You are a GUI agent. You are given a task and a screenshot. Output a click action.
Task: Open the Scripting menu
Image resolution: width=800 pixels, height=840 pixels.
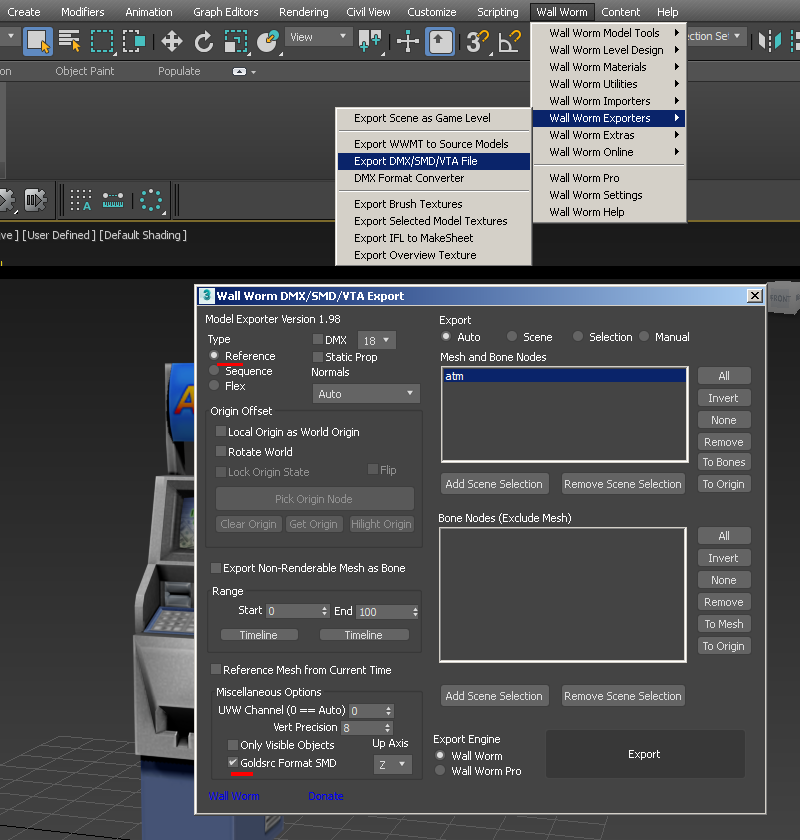pyautogui.click(x=498, y=12)
